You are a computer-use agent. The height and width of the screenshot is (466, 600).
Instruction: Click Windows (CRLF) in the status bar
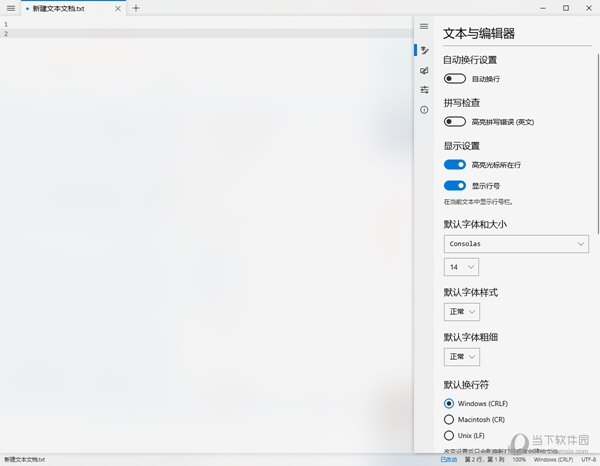(553, 459)
